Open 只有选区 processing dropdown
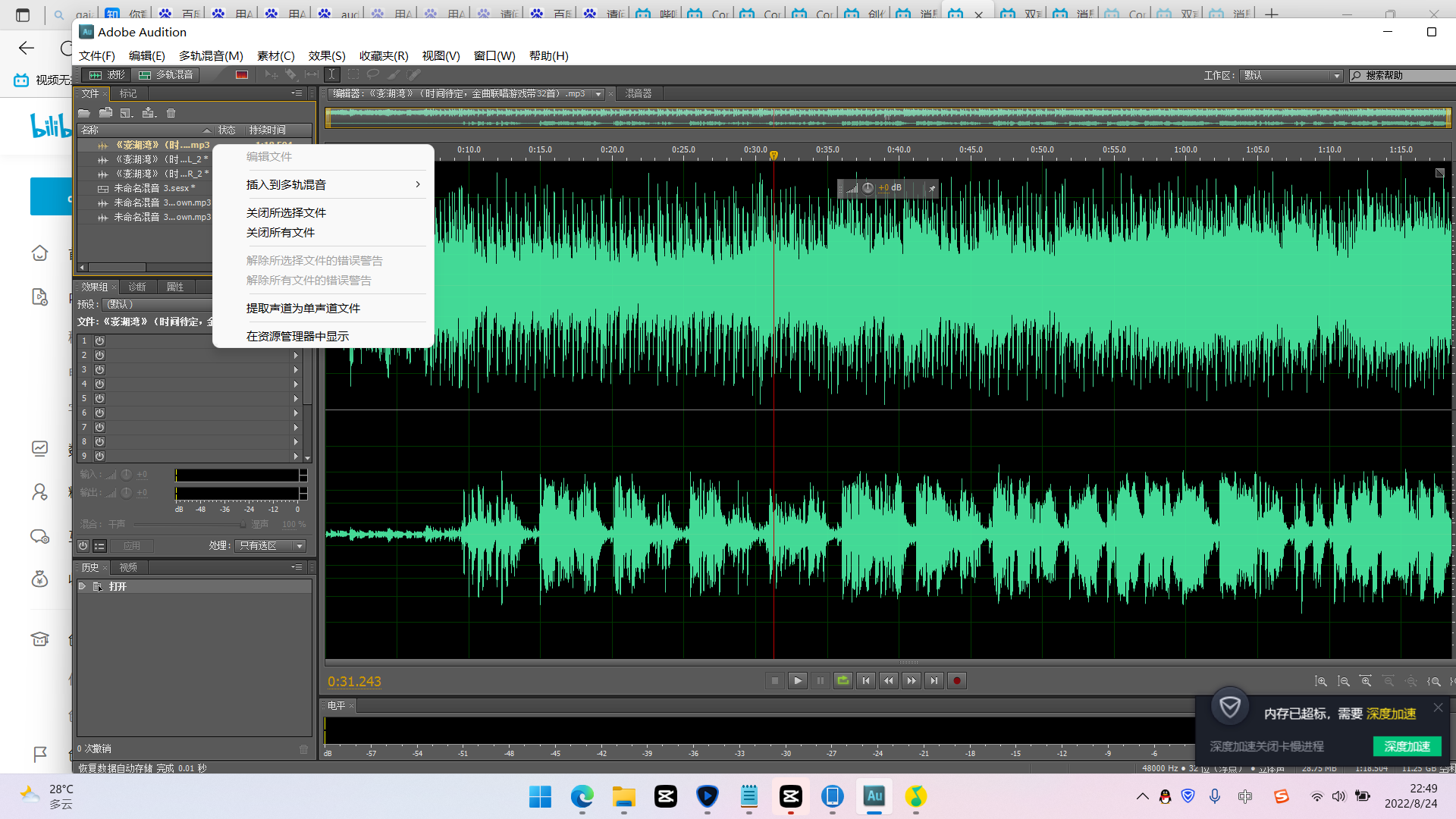This screenshot has height=819, width=1456. pyautogui.click(x=271, y=546)
